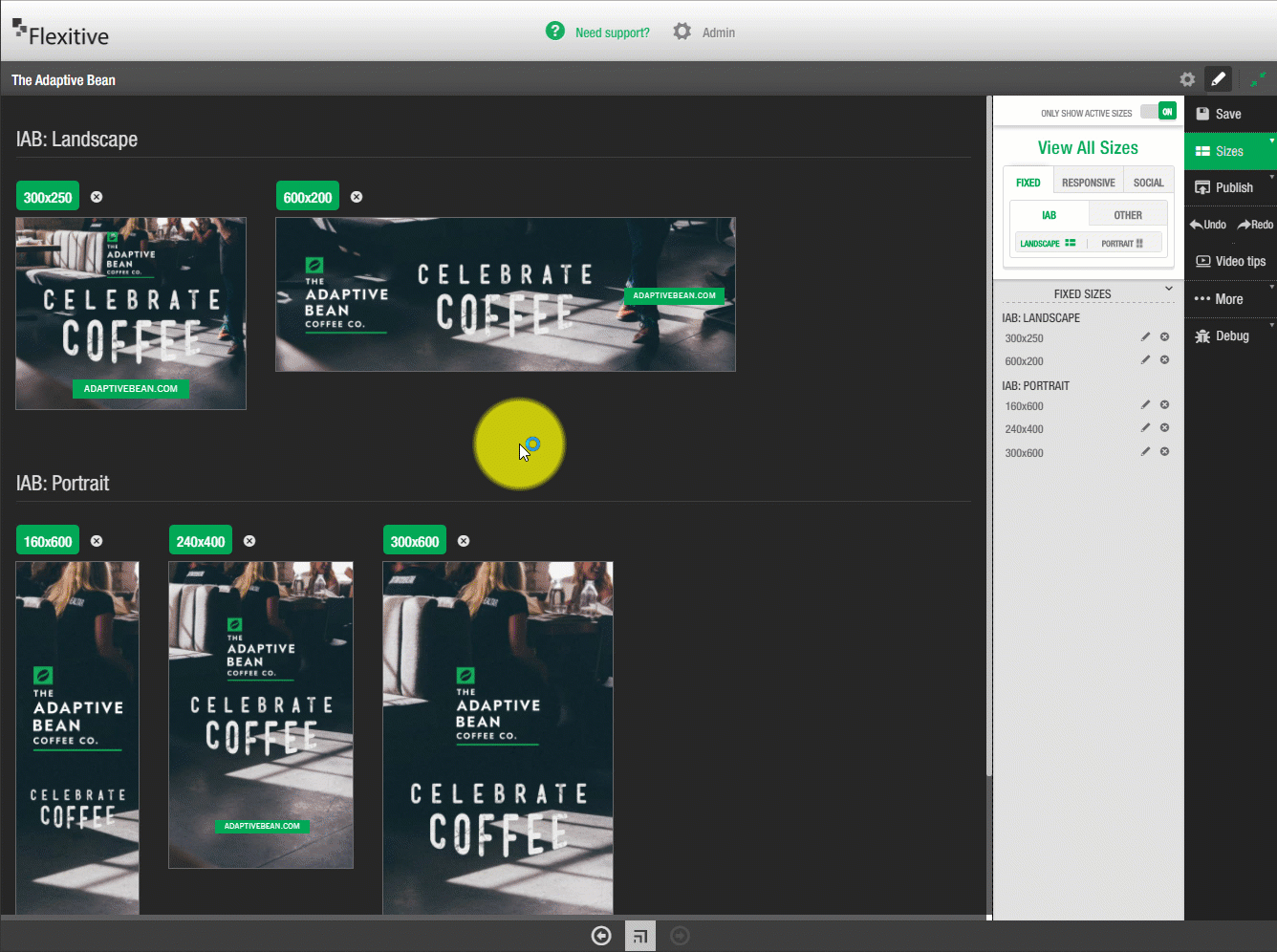
Task: Select the OTHER tab
Action: pos(1128,215)
